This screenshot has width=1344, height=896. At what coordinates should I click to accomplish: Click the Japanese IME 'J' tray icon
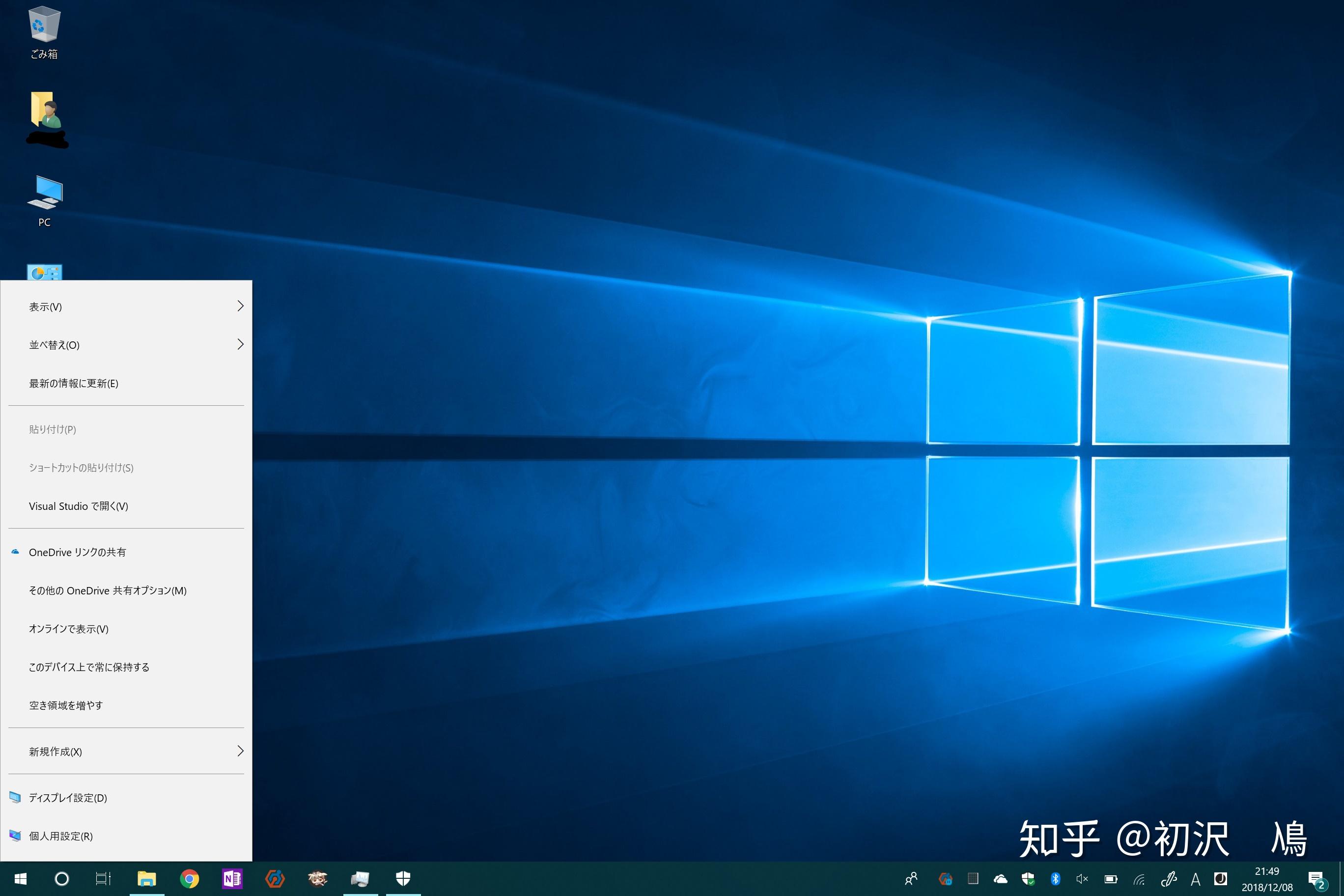(1220, 879)
